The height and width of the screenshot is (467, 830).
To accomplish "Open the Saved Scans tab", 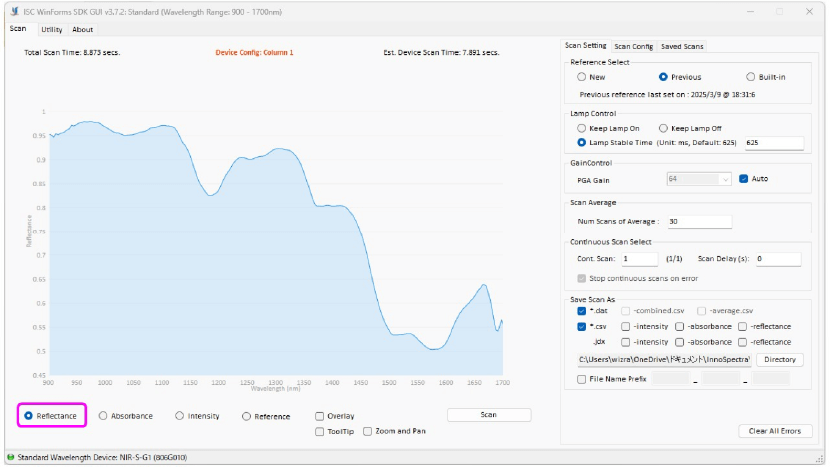I will (x=682, y=46).
